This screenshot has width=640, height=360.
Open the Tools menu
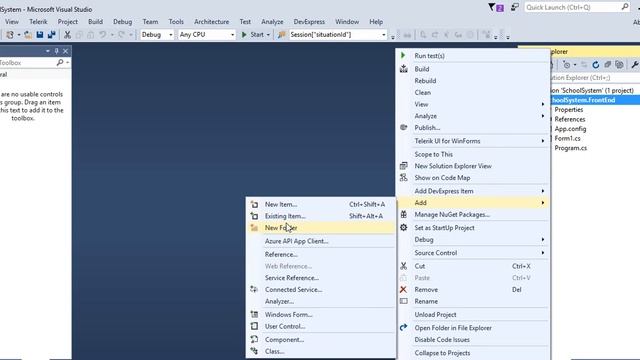[176, 22]
